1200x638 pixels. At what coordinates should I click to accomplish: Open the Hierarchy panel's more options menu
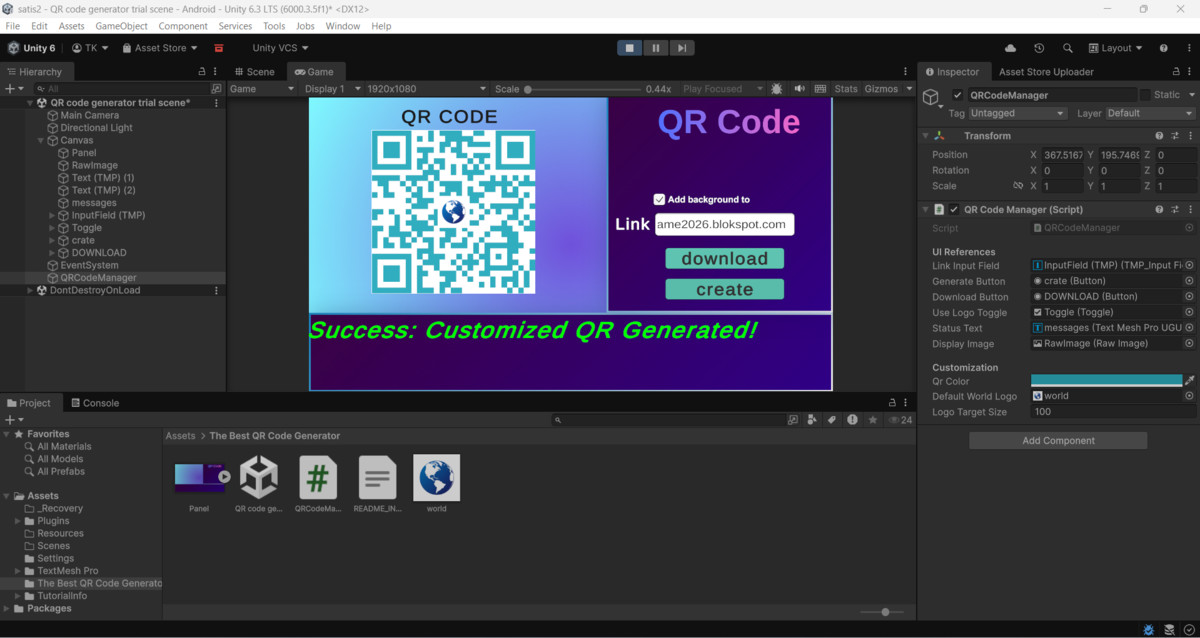pos(217,72)
